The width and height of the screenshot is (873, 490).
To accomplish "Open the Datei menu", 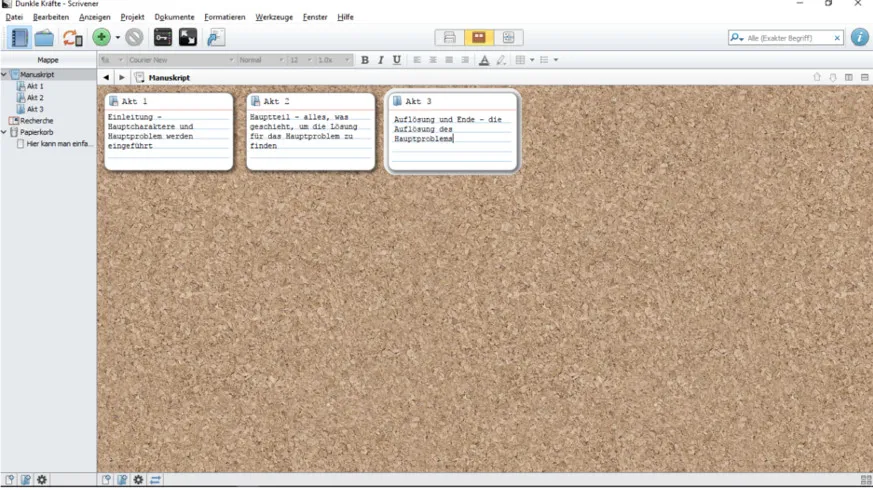I will [14, 17].
